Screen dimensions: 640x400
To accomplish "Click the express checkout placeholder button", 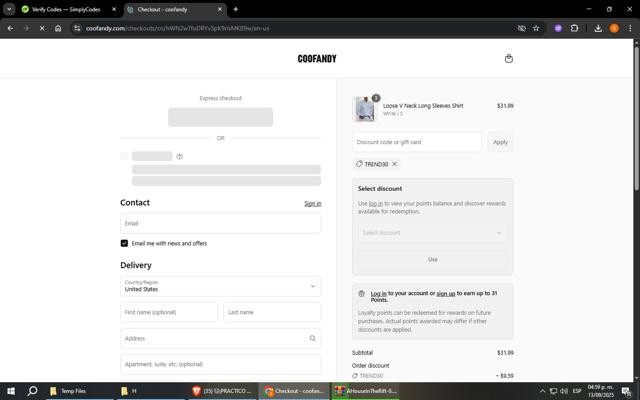I will click(220, 117).
